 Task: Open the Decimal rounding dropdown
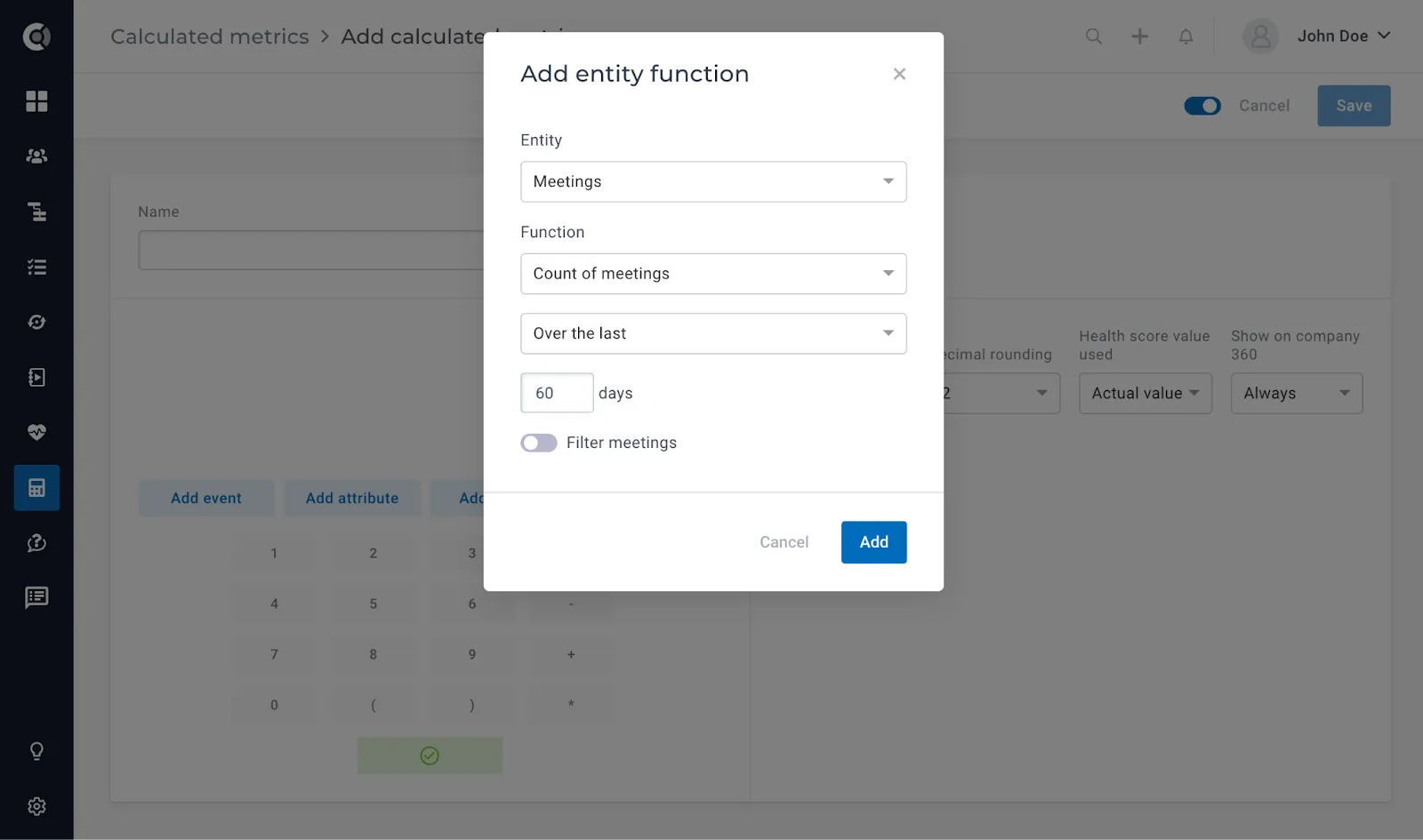pos(1000,393)
